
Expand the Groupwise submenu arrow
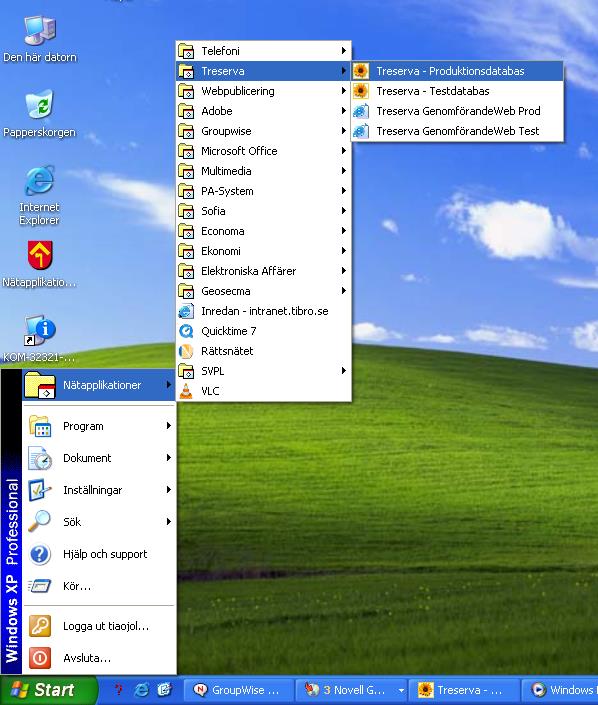pyautogui.click(x=344, y=131)
